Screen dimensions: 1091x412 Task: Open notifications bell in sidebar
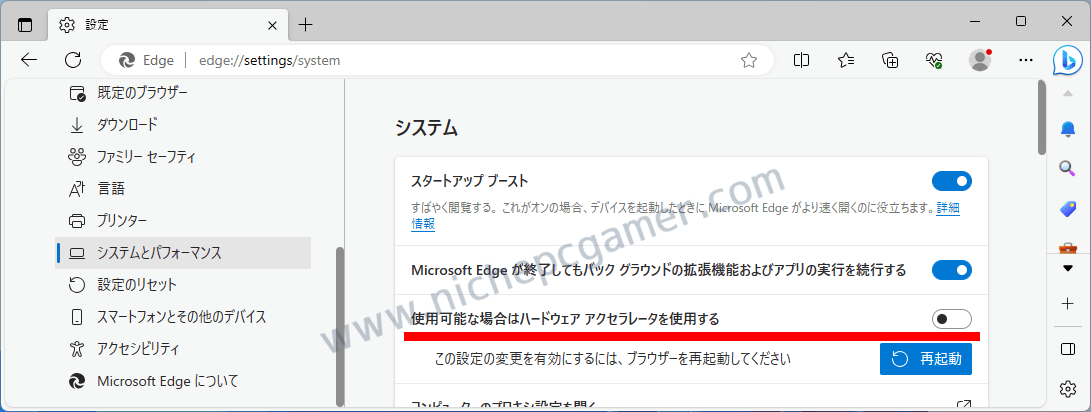point(1067,129)
